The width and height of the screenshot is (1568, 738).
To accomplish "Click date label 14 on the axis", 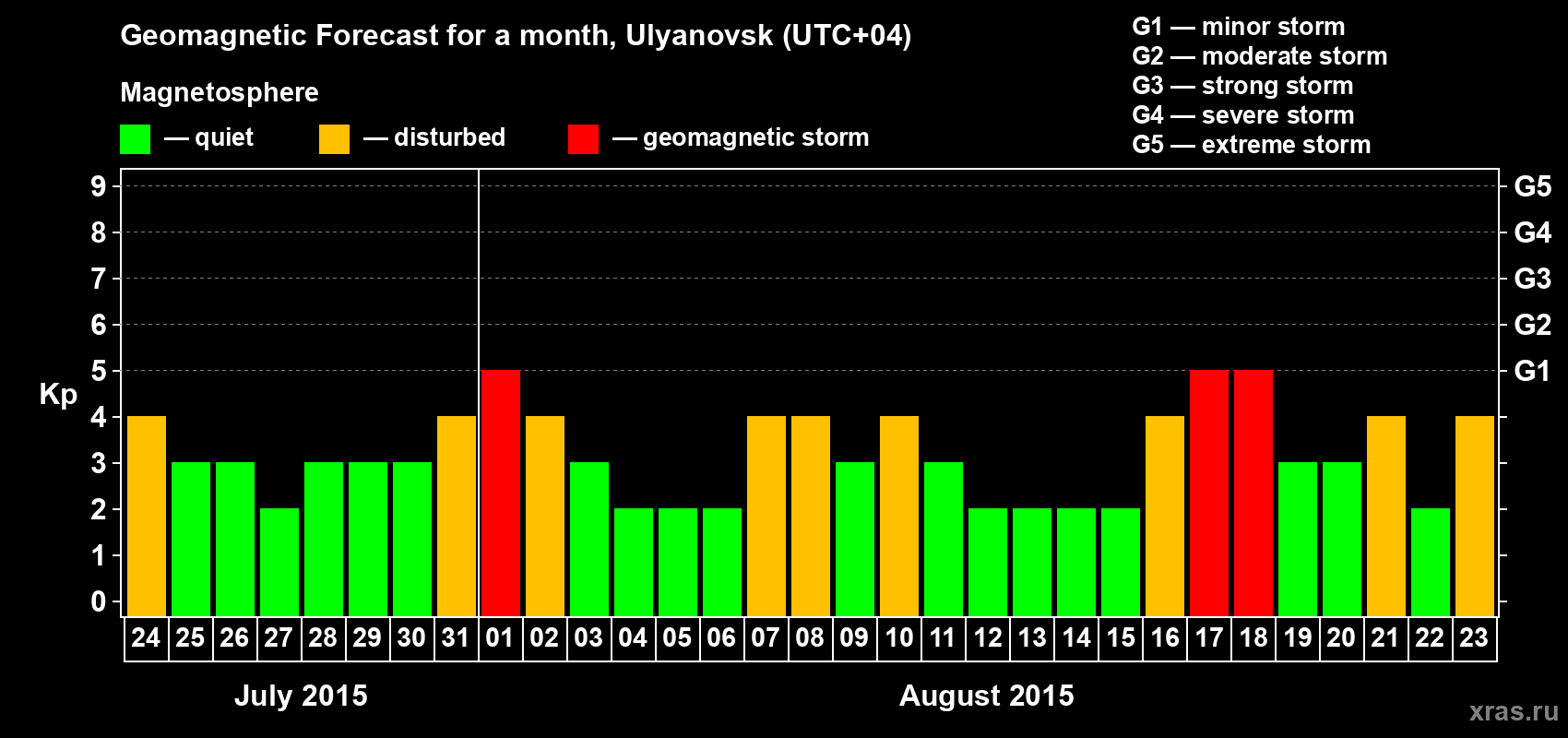I will point(1075,637).
